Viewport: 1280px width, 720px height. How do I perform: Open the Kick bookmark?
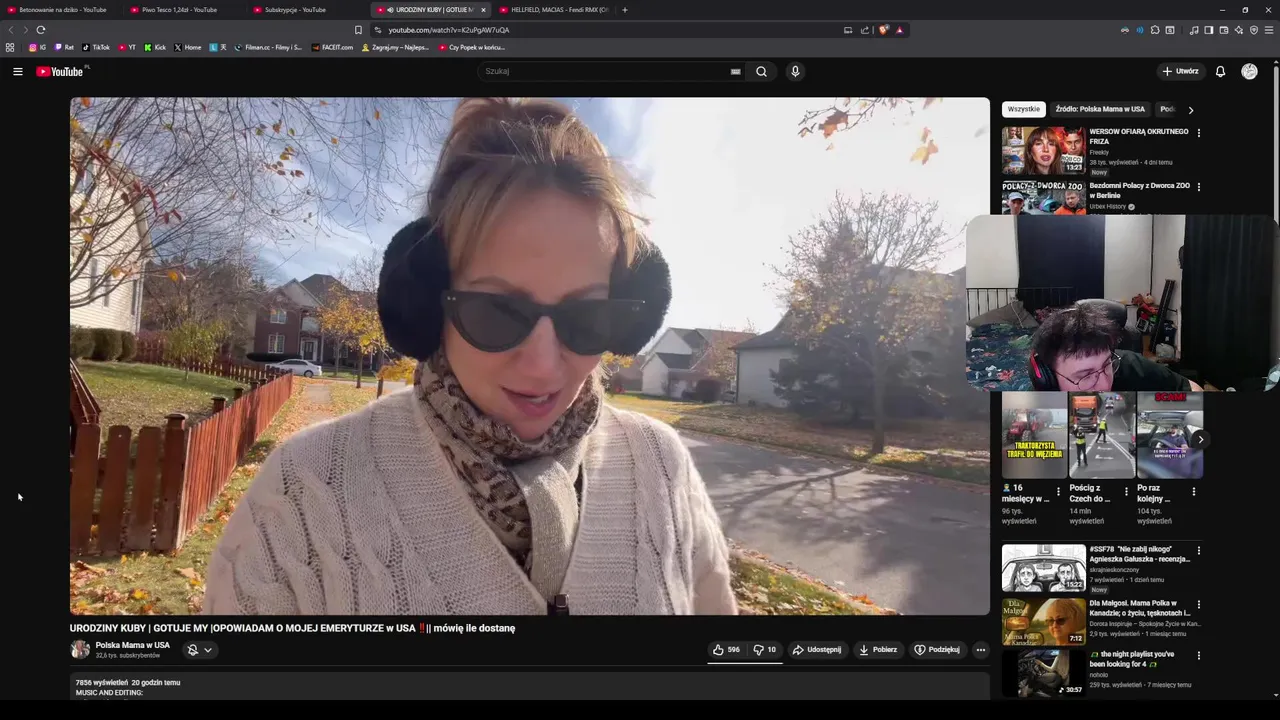coord(155,47)
